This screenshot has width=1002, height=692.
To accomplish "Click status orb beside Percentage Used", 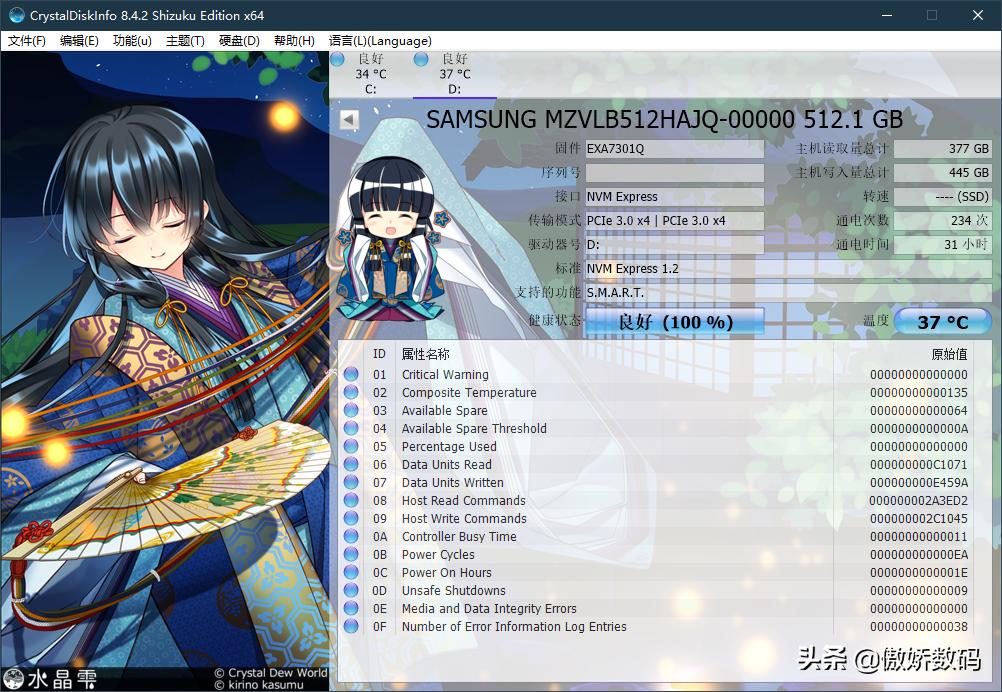I will coord(351,447).
